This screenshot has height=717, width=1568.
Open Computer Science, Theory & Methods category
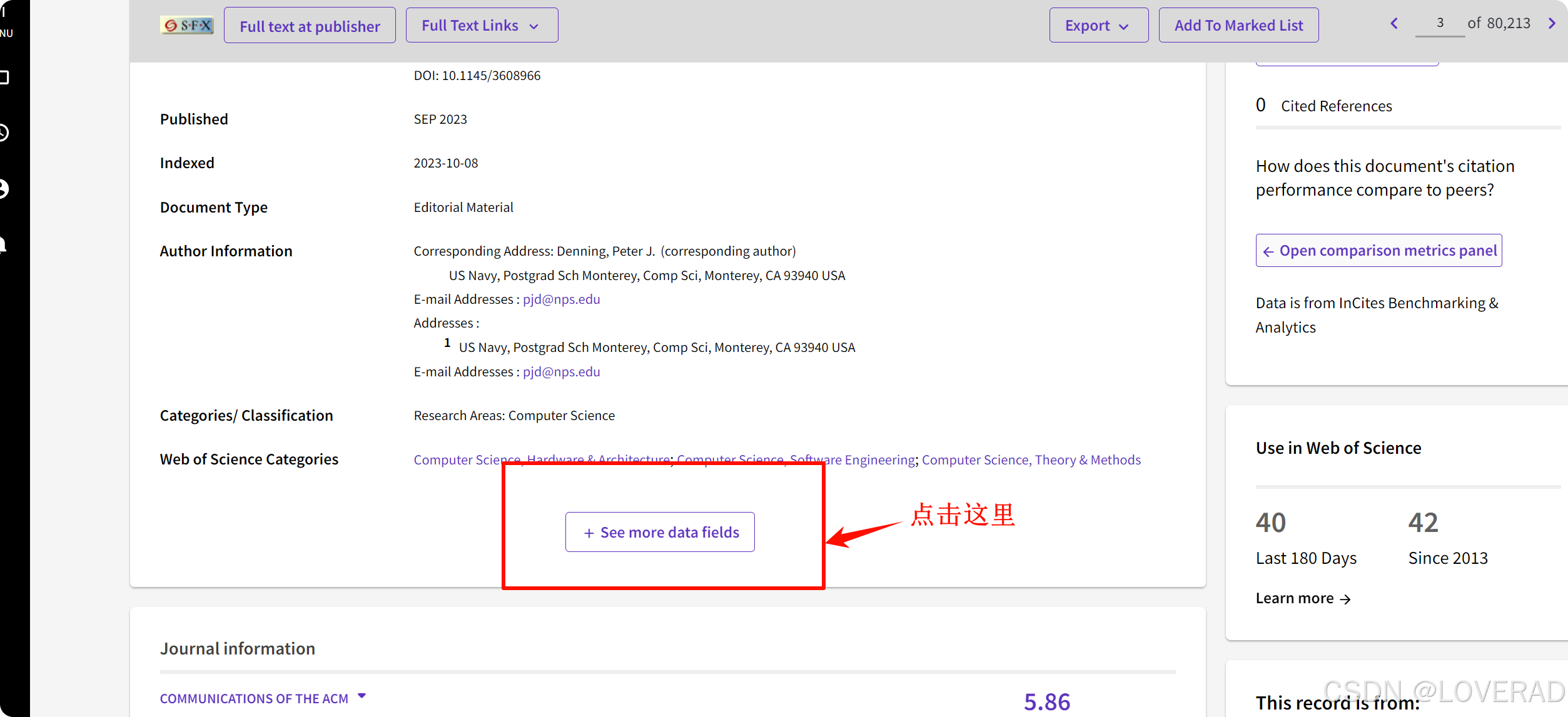pos(1031,460)
